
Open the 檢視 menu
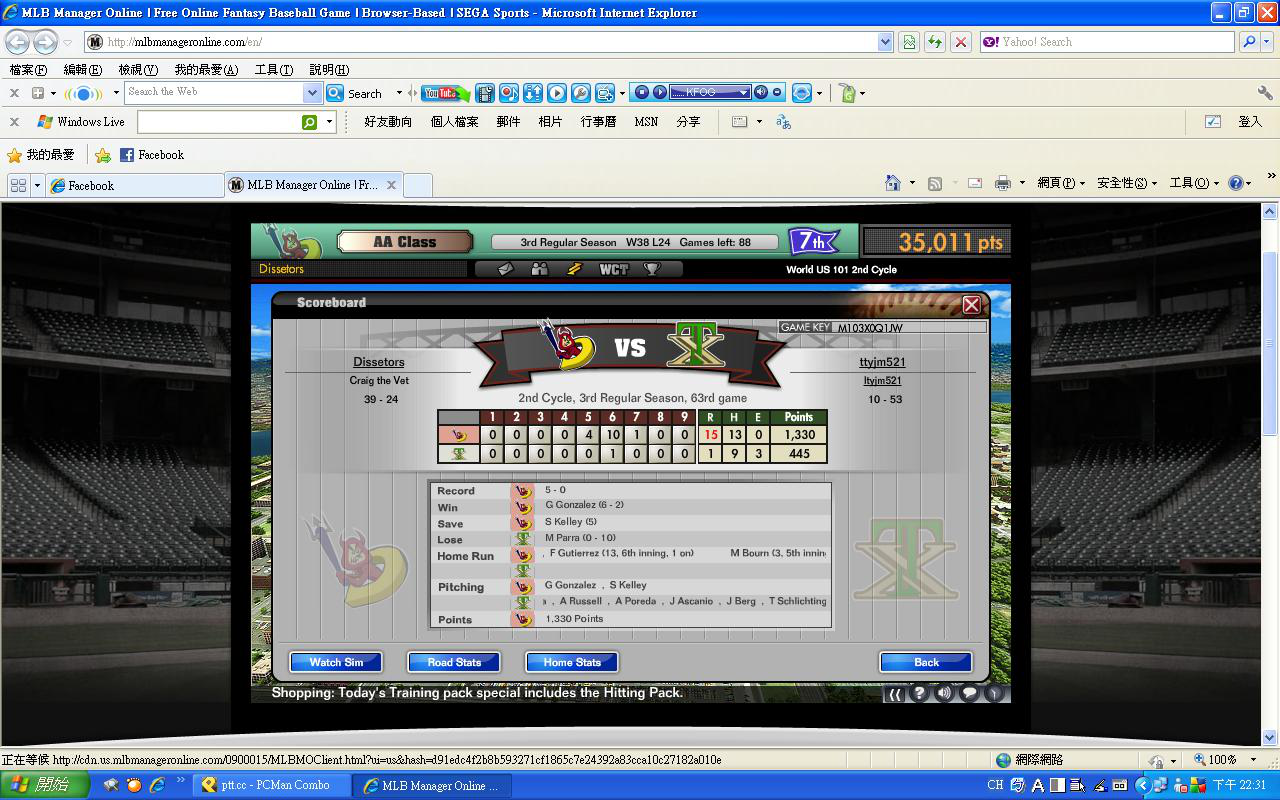click(x=138, y=70)
